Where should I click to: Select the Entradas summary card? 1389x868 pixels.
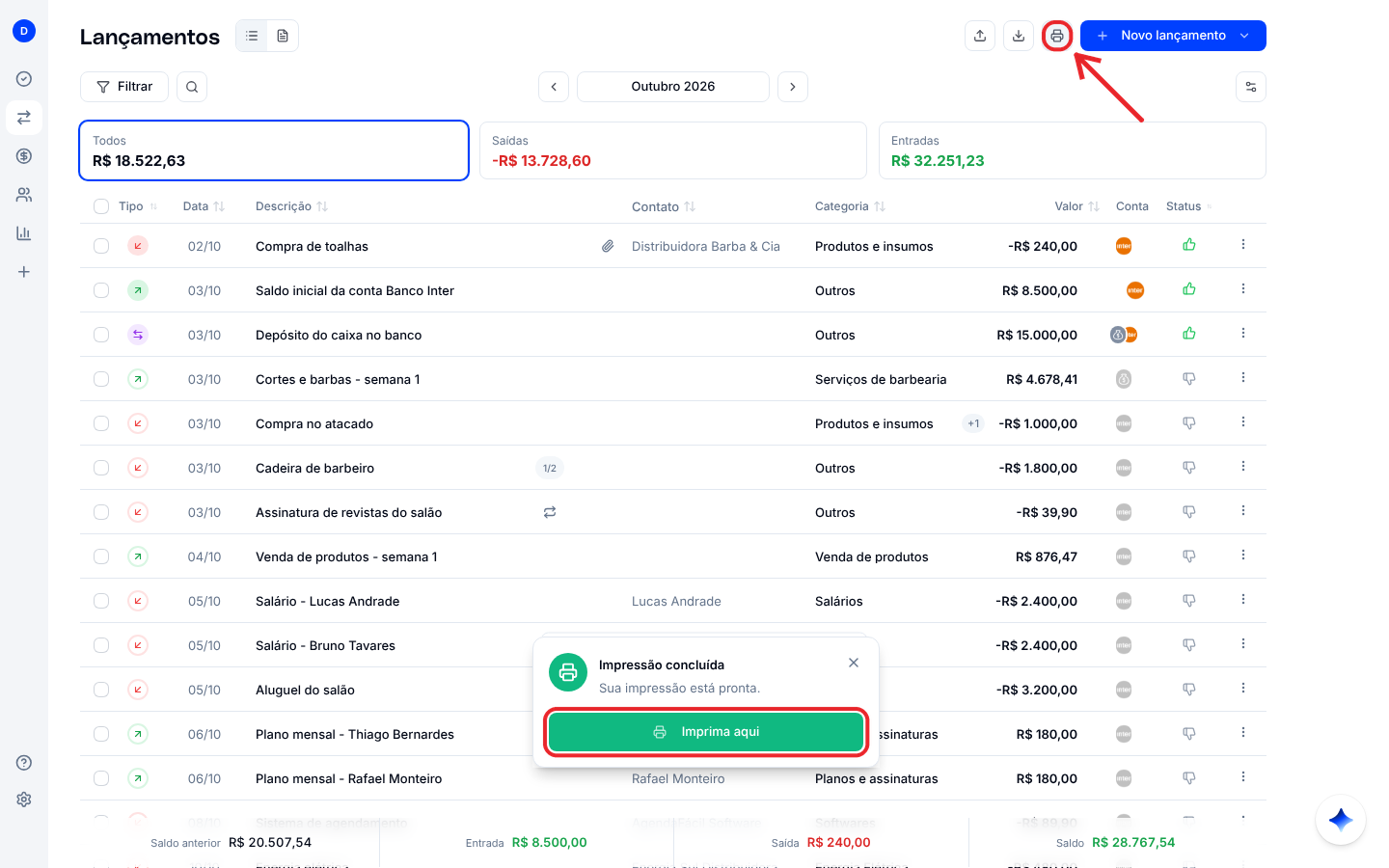1073,150
